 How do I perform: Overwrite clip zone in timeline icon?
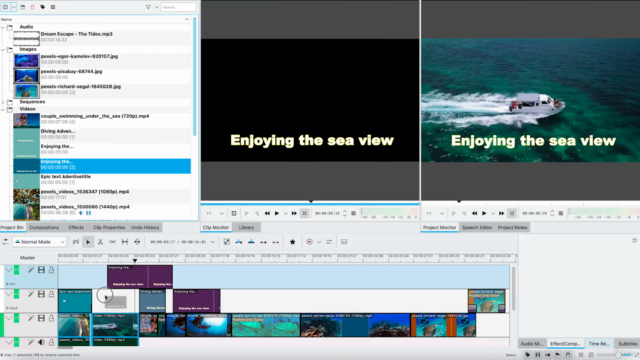251,242
